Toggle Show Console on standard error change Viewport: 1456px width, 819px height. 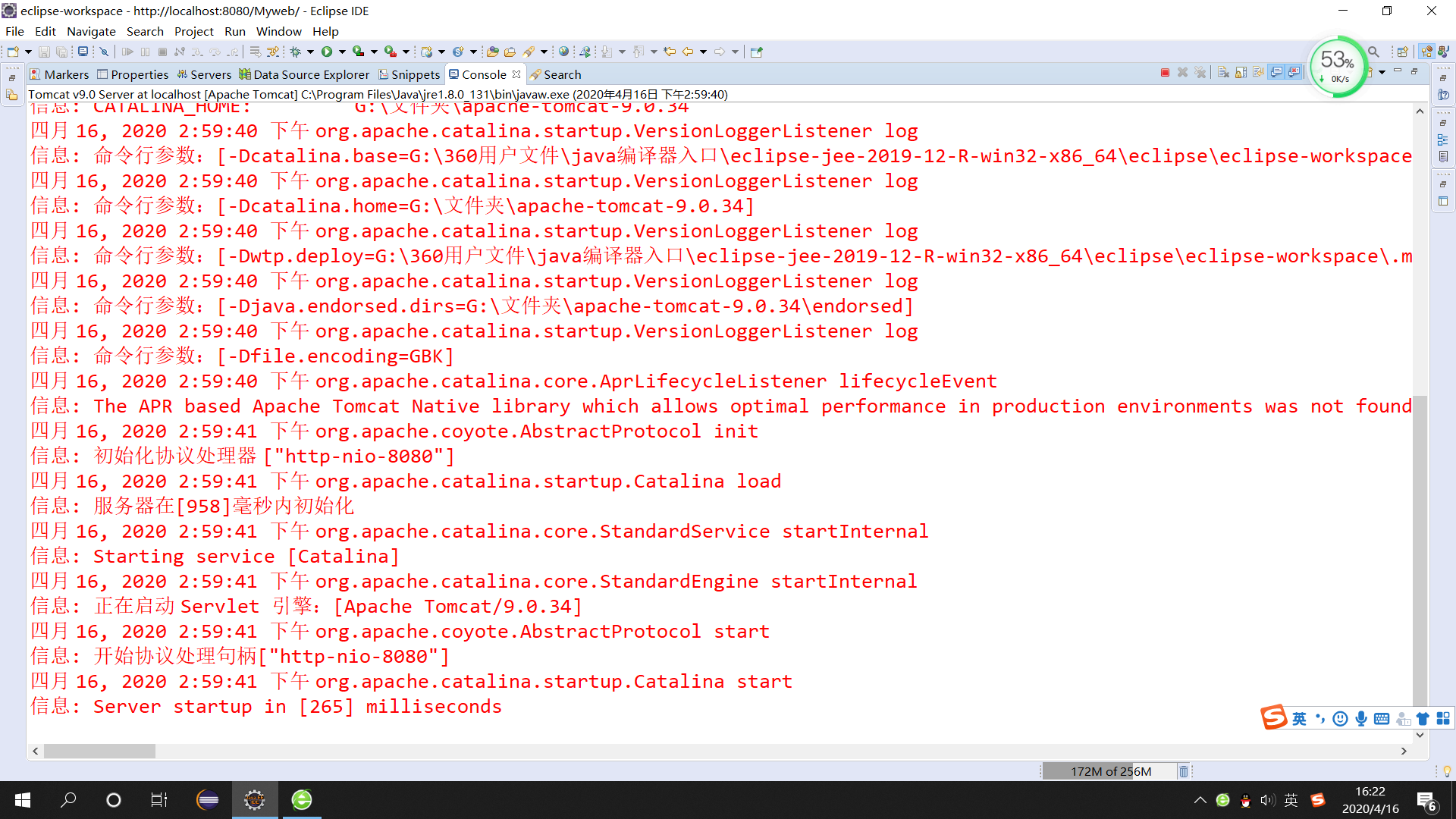point(1294,73)
